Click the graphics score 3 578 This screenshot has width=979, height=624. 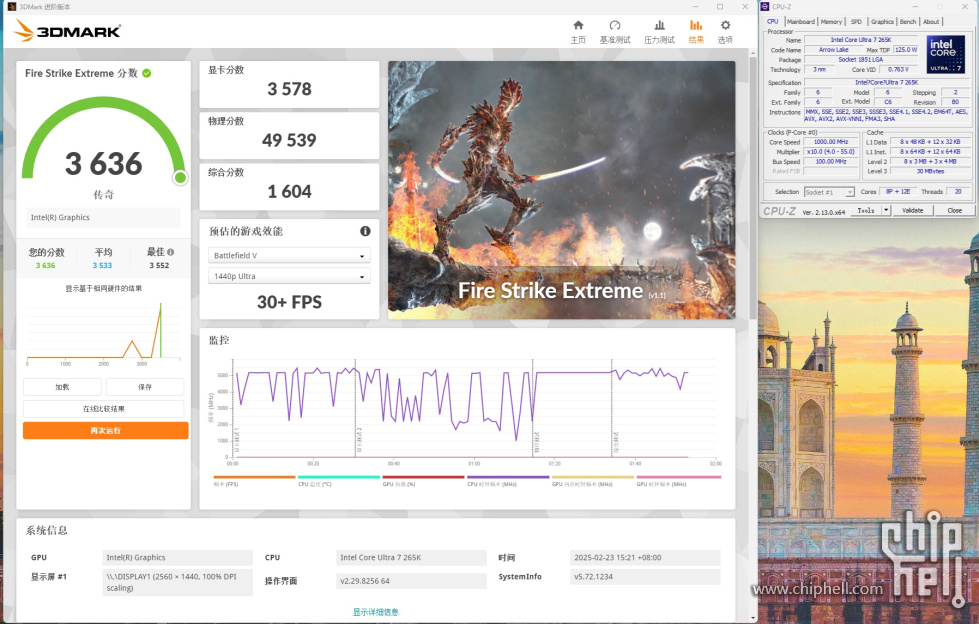(289, 89)
